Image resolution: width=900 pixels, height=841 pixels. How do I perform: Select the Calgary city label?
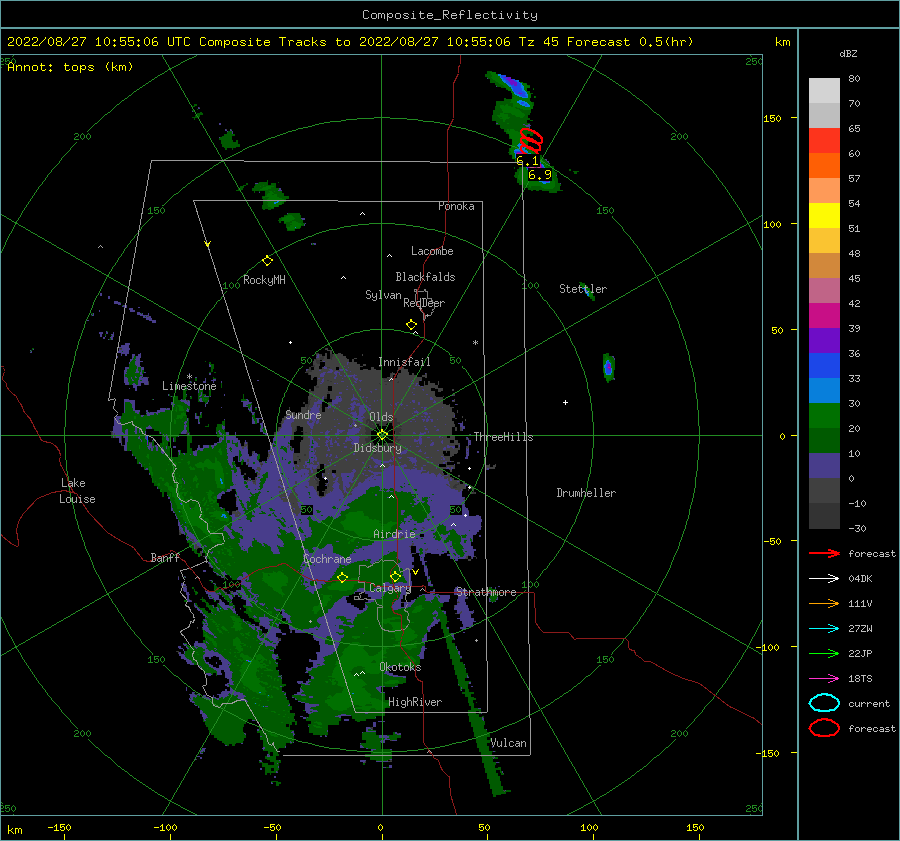coord(390,588)
